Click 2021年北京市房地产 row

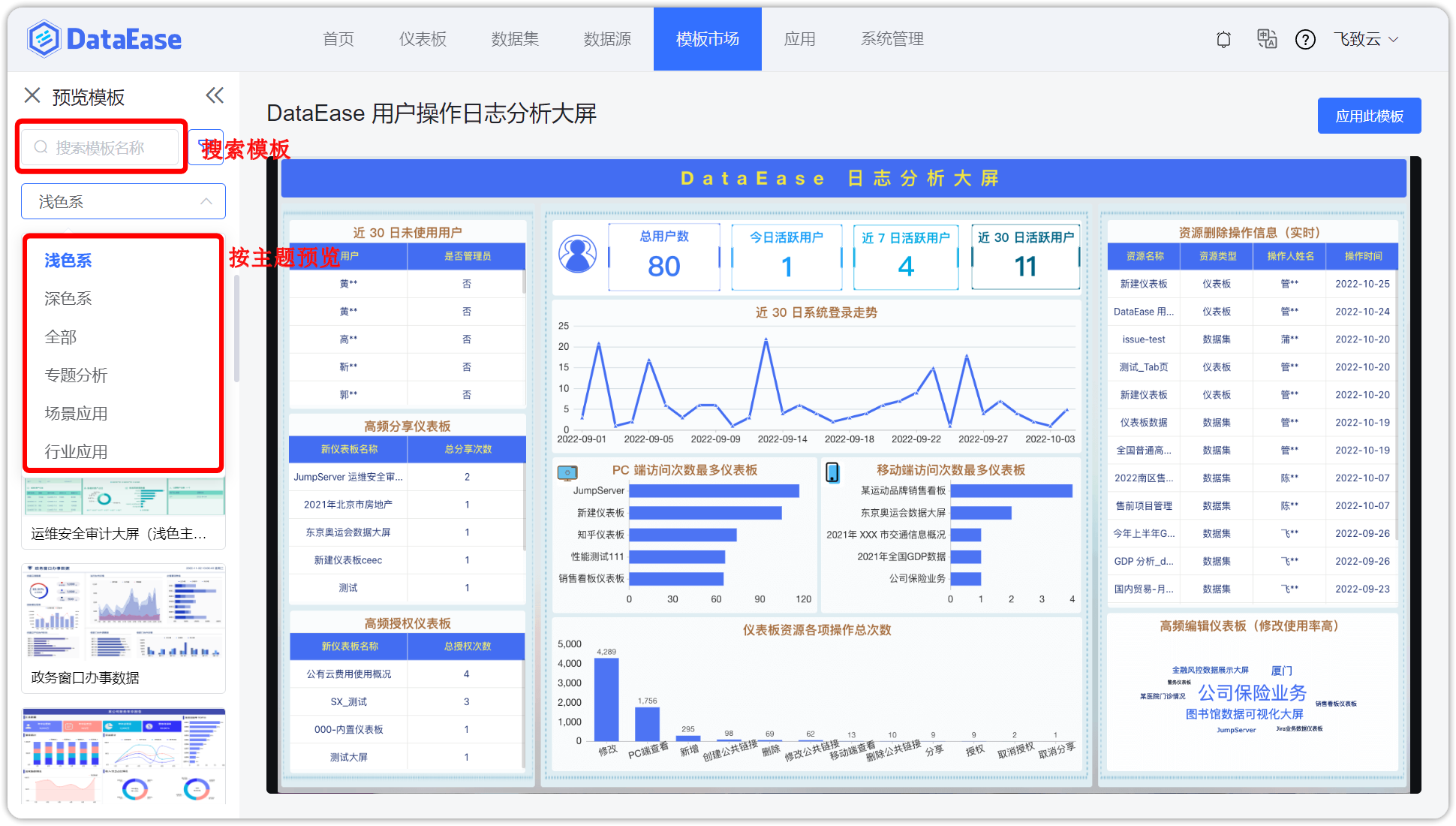point(406,505)
